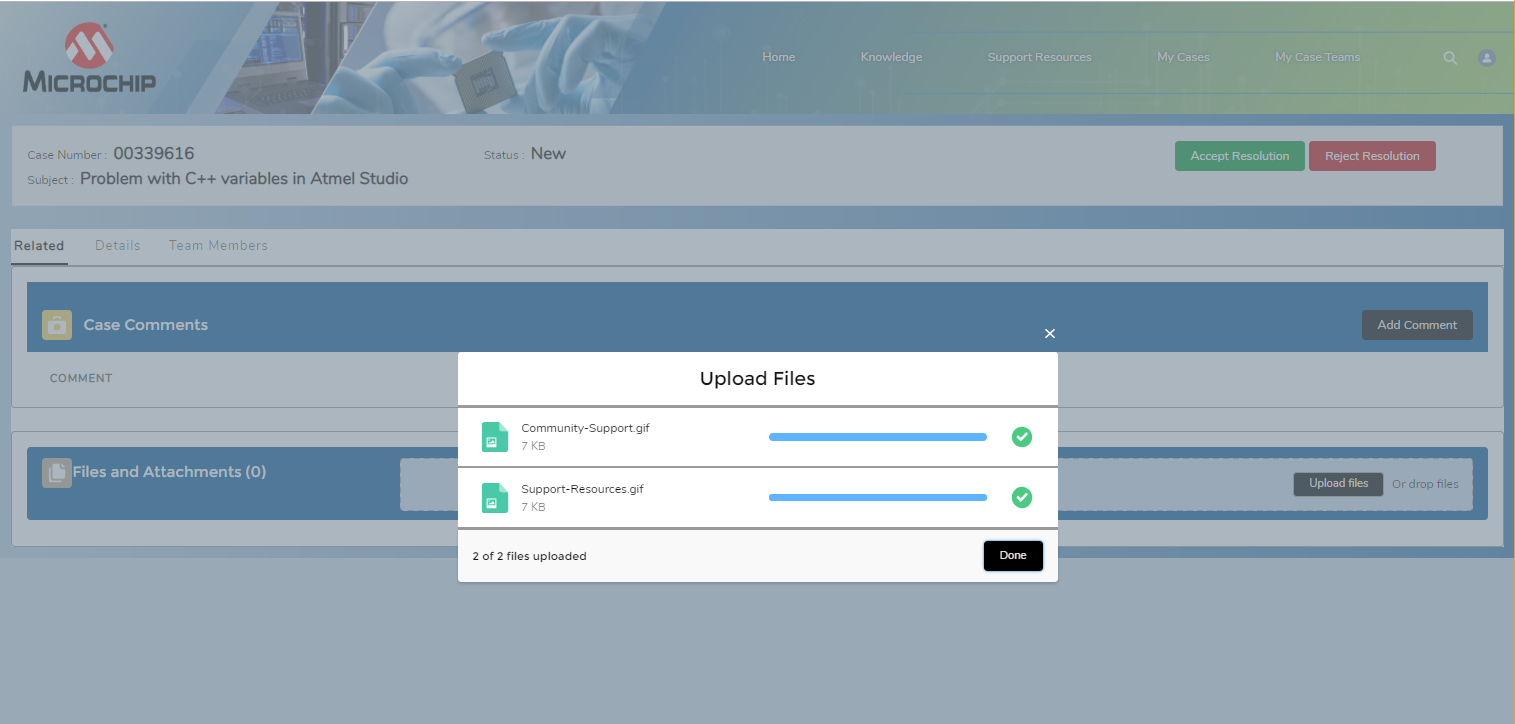The image size is (1515, 724).
Task: Open My Case Teams in navigation
Action: 1317,57
